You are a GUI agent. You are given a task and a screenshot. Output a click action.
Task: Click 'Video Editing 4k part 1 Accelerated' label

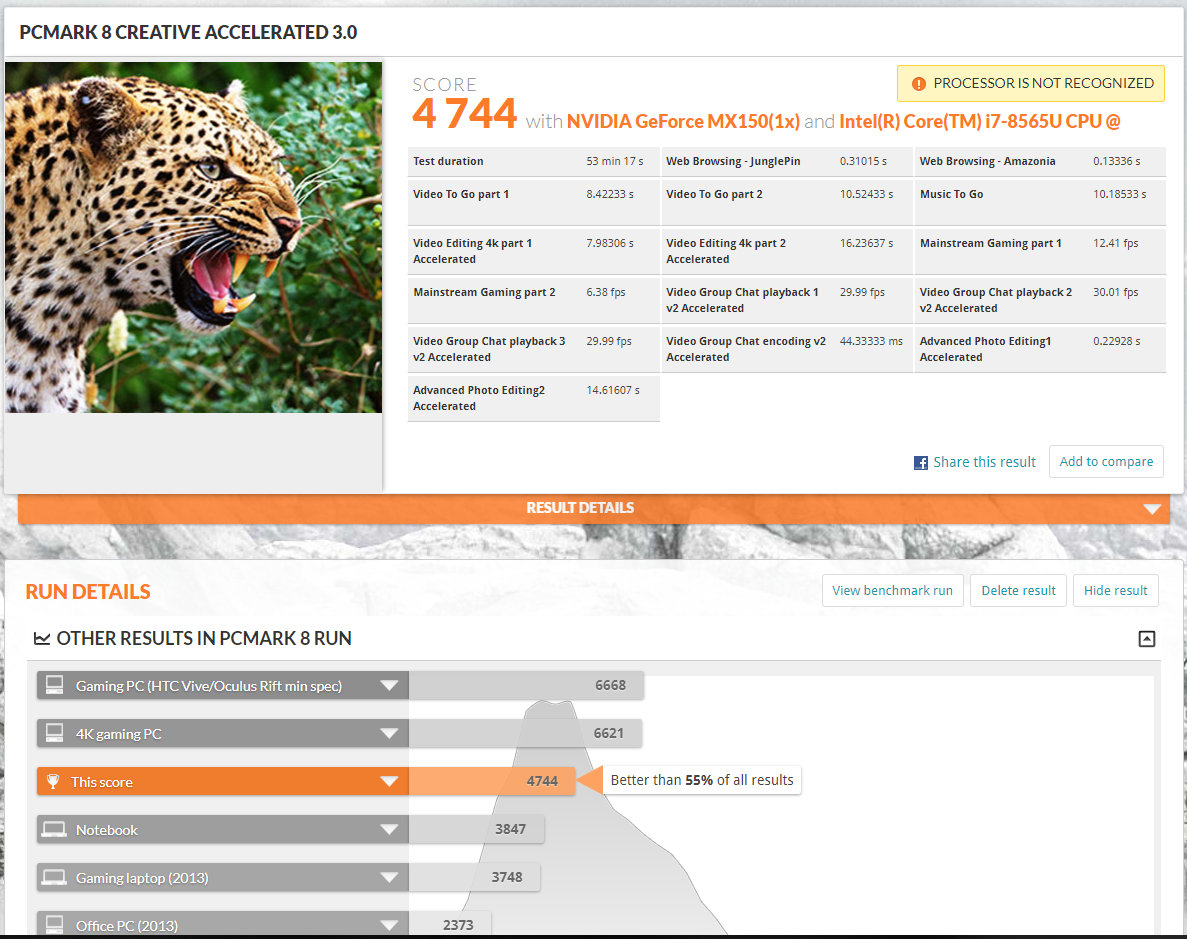click(x=472, y=251)
